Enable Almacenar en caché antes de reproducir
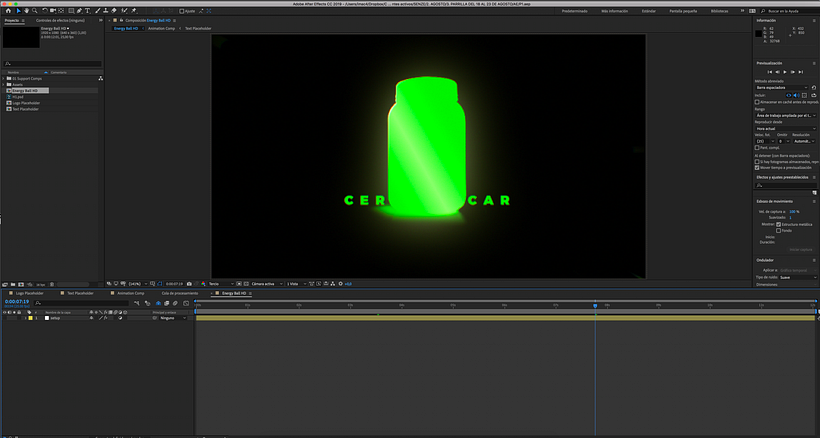The image size is (820, 438). [757, 102]
